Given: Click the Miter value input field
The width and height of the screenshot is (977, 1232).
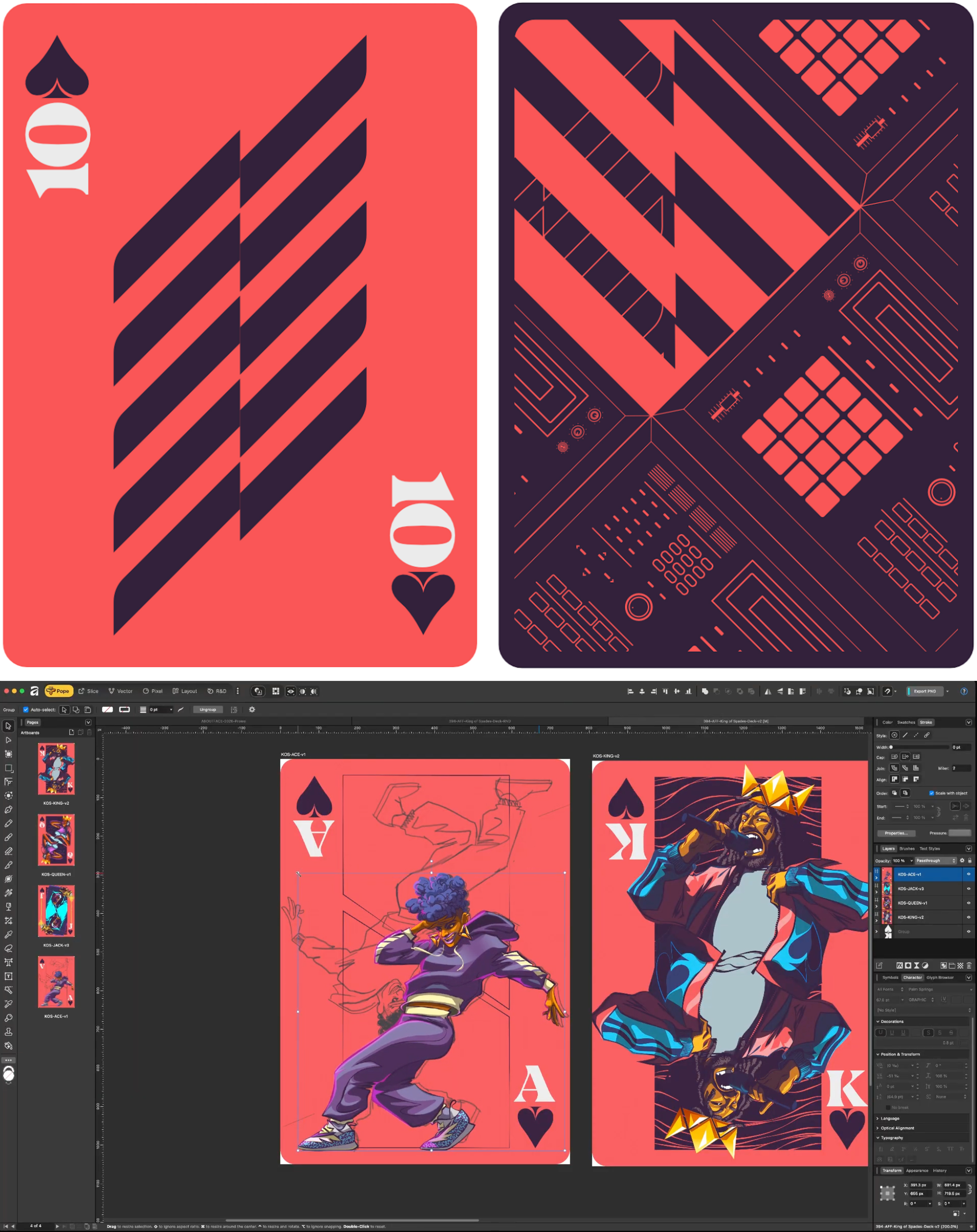Looking at the screenshot, I should (961, 769).
